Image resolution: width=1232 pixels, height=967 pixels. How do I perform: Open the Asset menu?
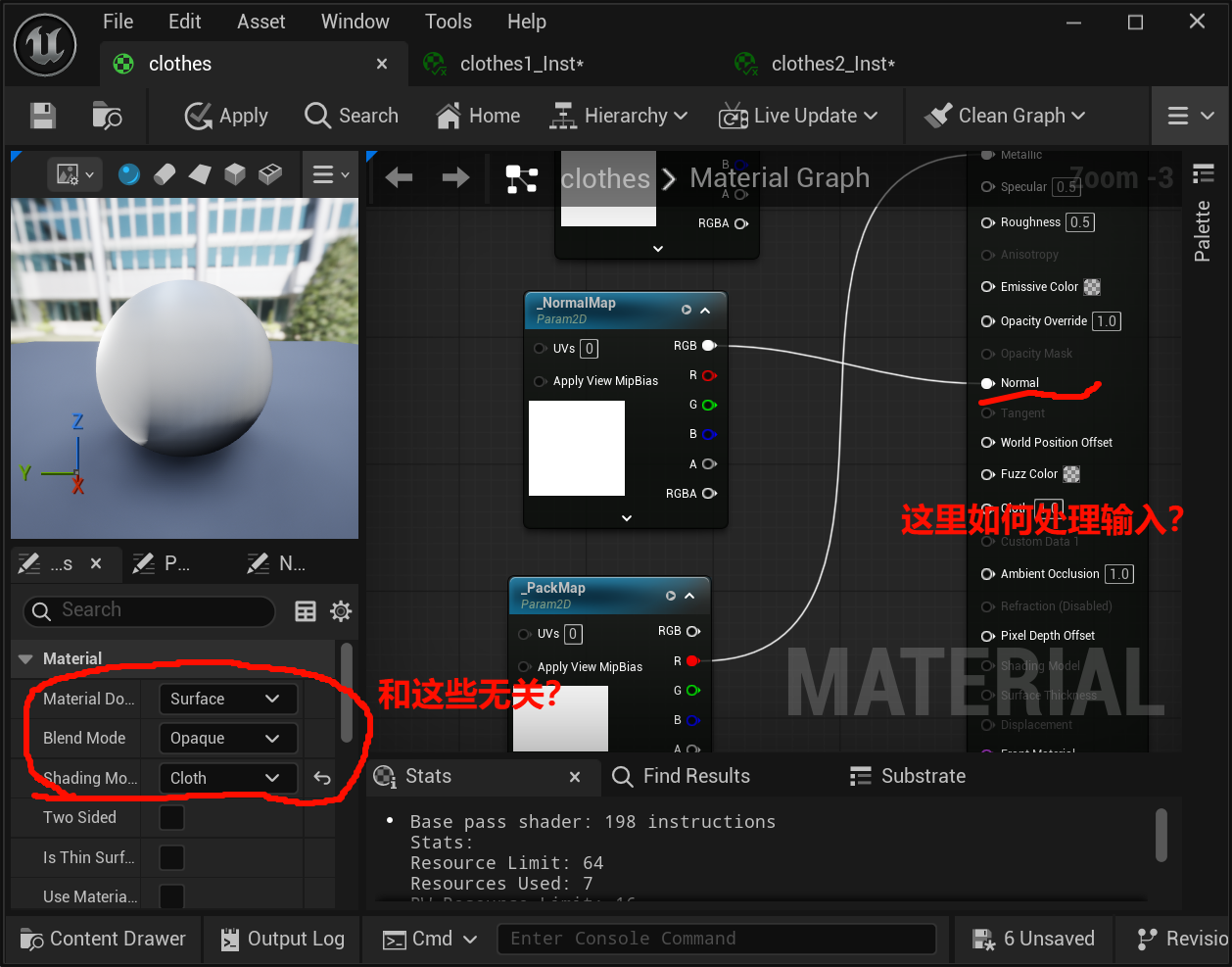(261, 22)
